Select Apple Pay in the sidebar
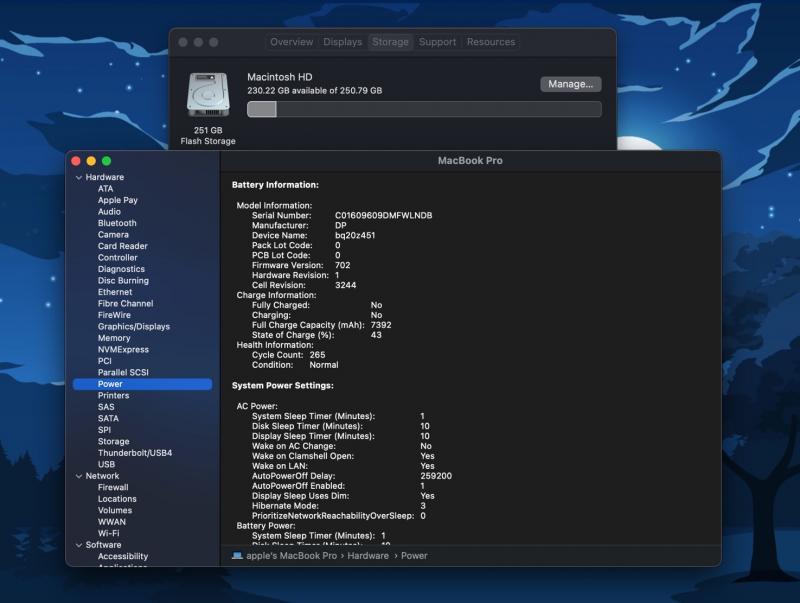 click(118, 200)
